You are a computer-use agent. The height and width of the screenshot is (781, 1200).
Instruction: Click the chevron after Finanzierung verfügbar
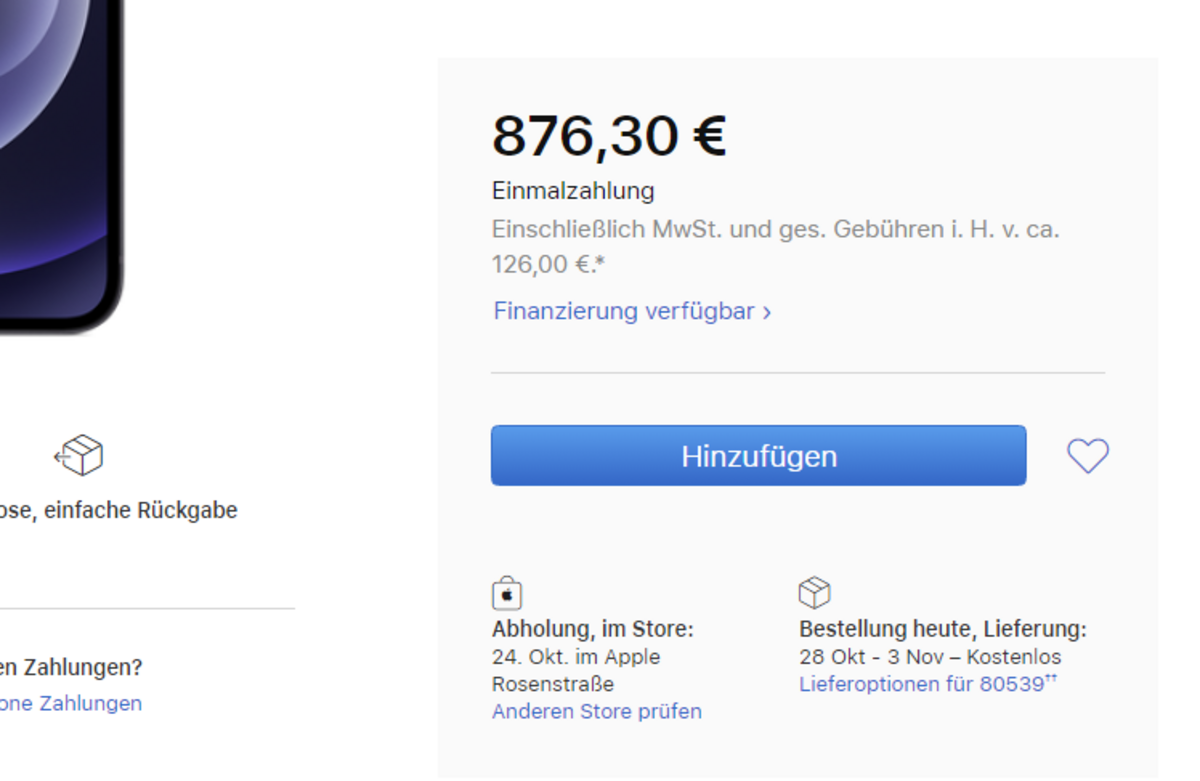click(767, 312)
